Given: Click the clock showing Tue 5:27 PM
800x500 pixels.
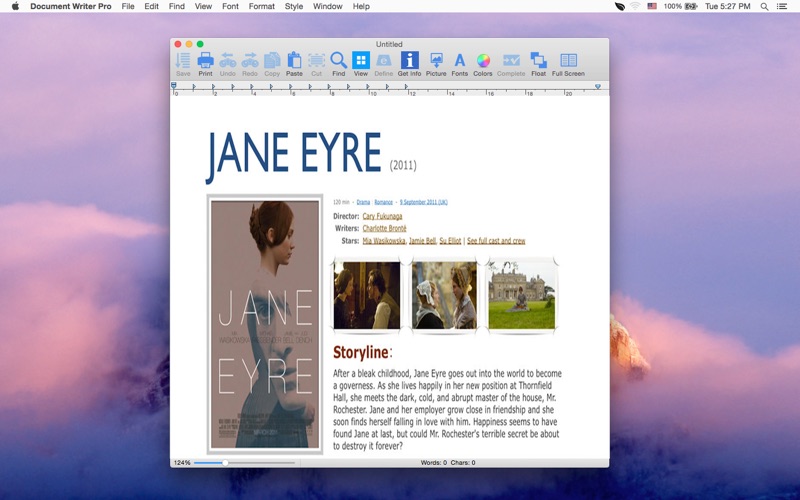Looking at the screenshot, I should [728, 6].
